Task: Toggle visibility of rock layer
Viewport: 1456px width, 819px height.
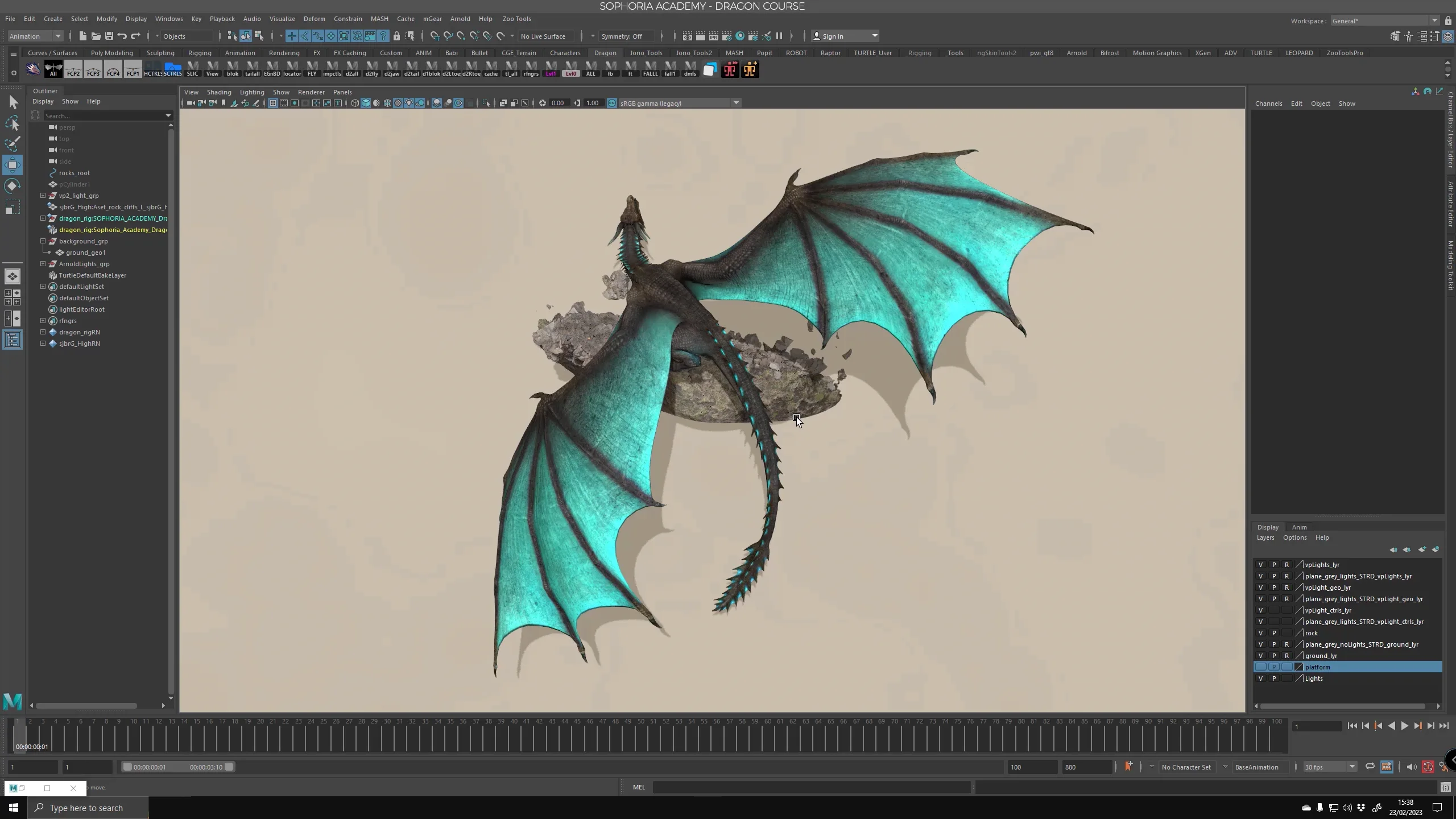Action: (x=1260, y=633)
